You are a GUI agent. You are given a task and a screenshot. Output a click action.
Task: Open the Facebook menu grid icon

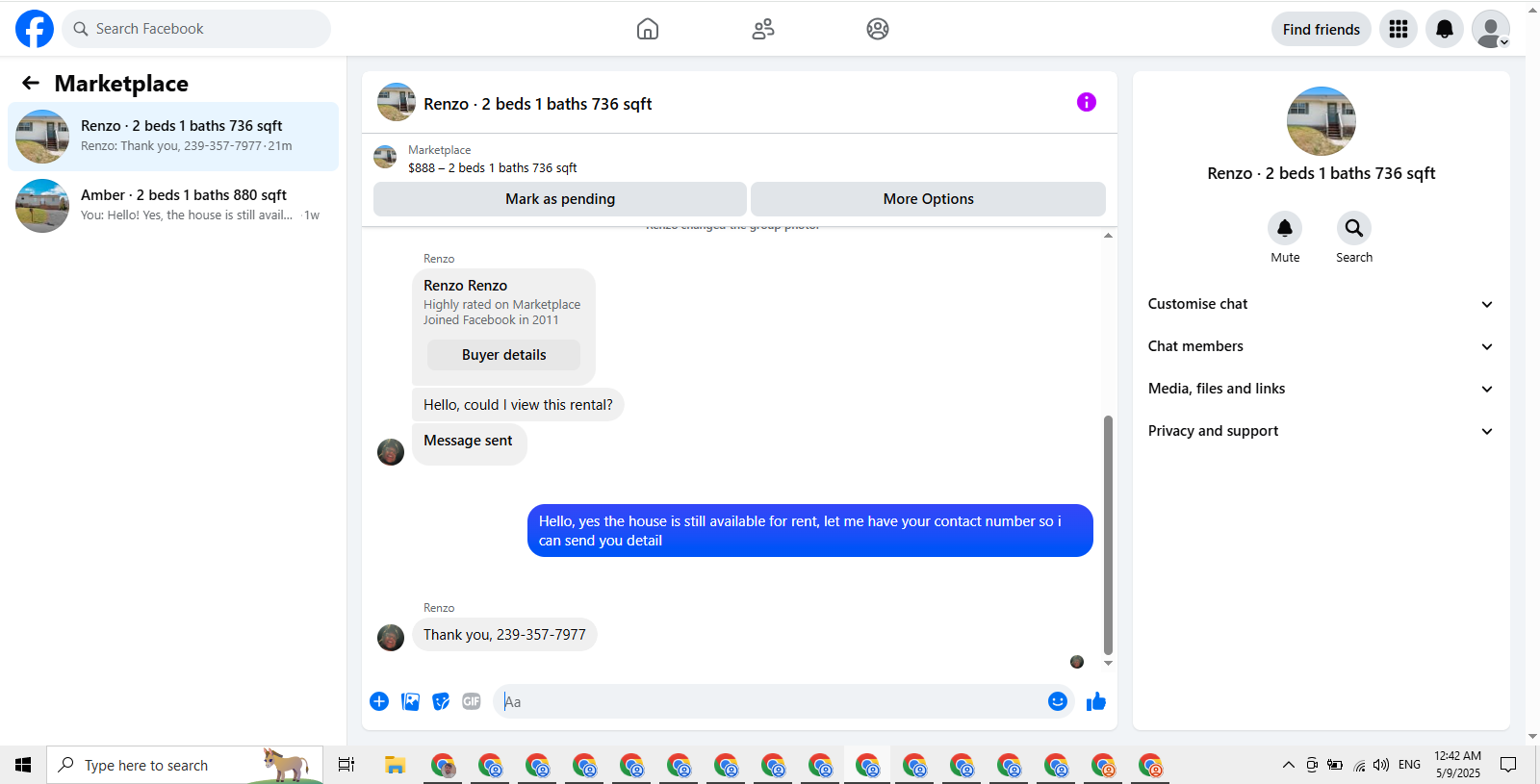coord(1399,29)
